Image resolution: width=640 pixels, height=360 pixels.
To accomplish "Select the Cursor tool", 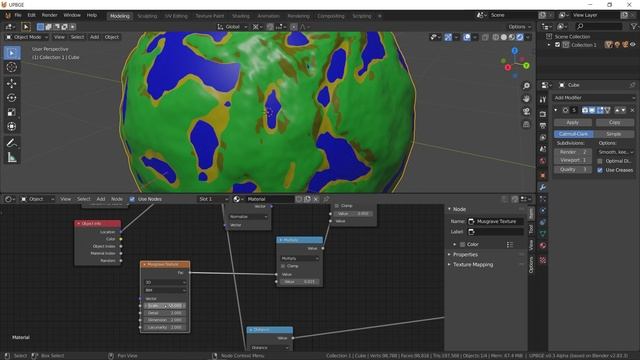I will [x=12, y=67].
